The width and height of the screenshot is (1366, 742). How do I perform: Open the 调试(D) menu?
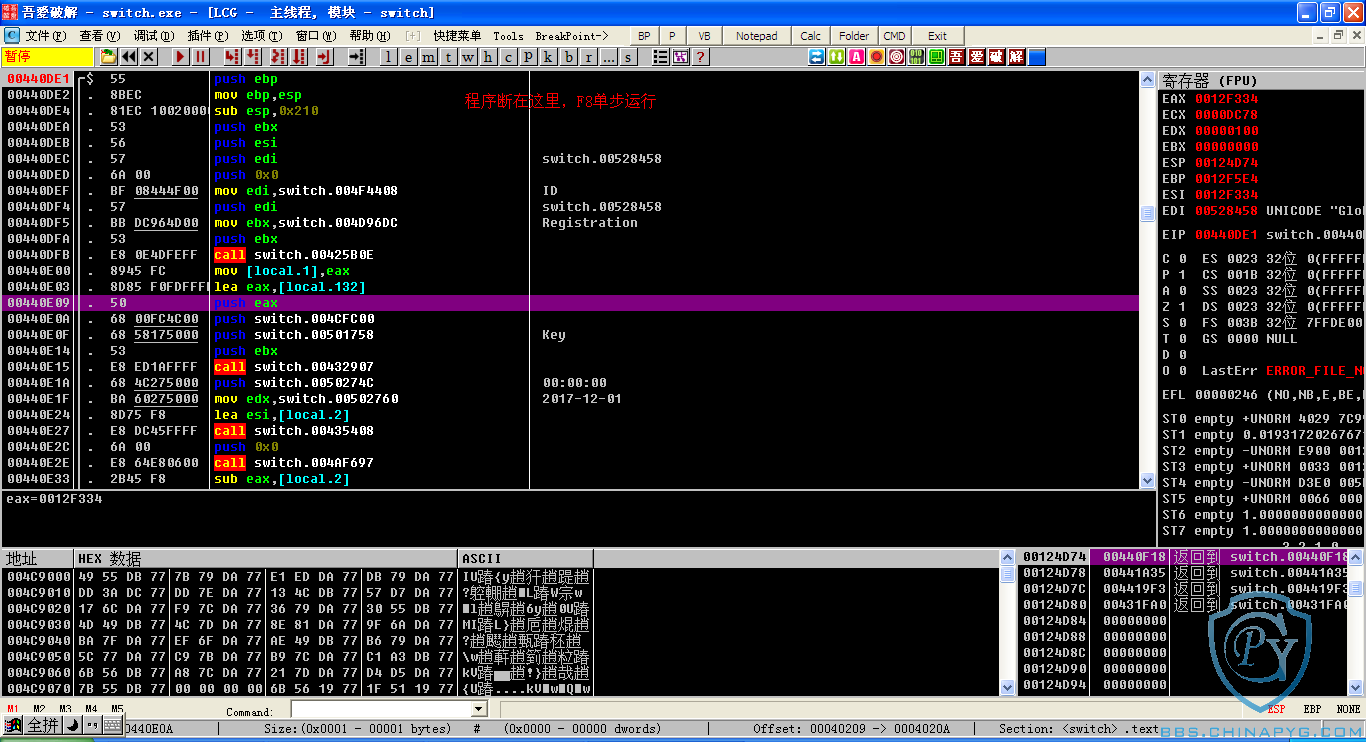pos(154,36)
